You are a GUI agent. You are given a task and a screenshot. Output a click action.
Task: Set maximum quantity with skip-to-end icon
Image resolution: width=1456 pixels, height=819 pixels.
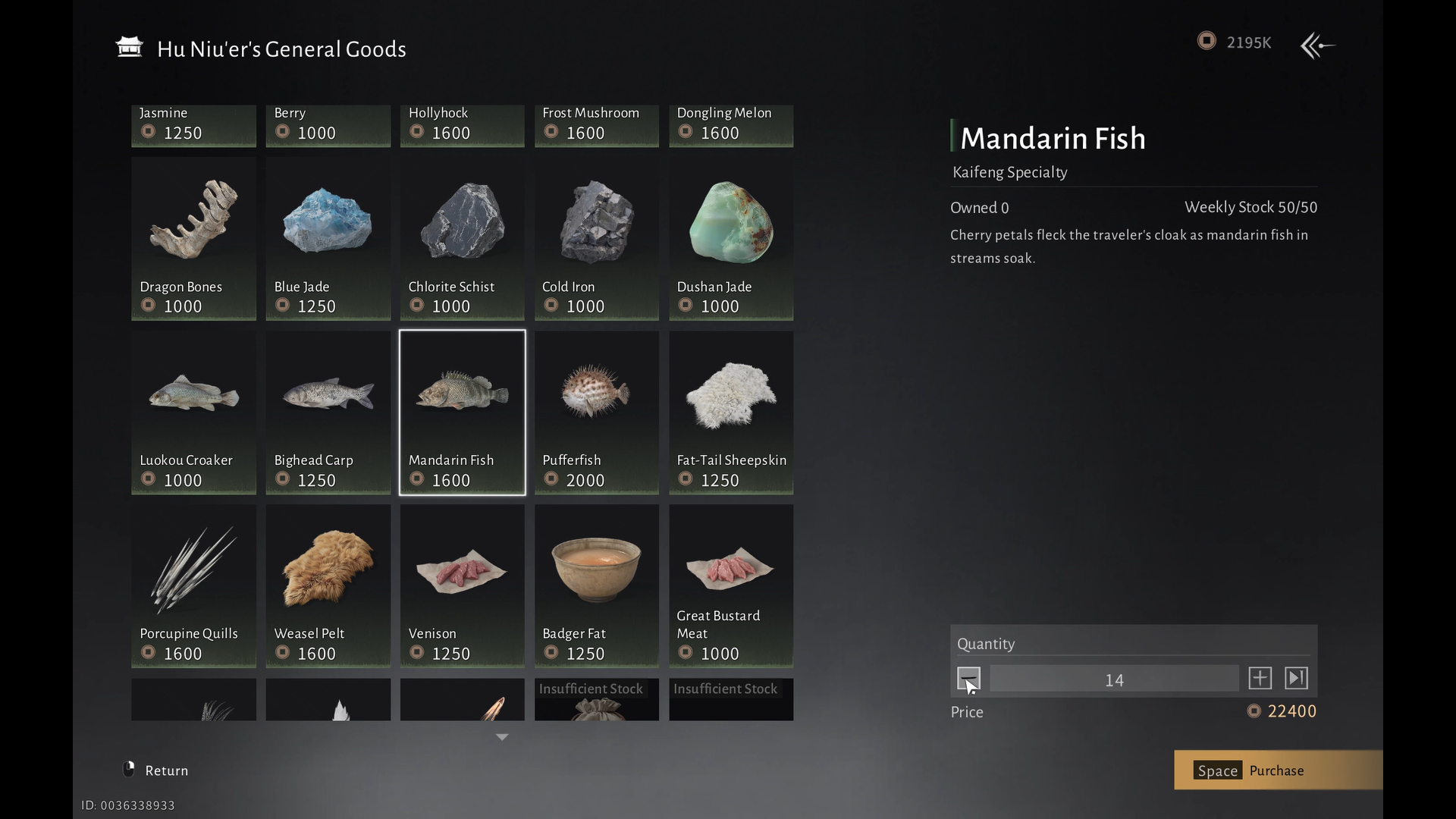(x=1296, y=678)
